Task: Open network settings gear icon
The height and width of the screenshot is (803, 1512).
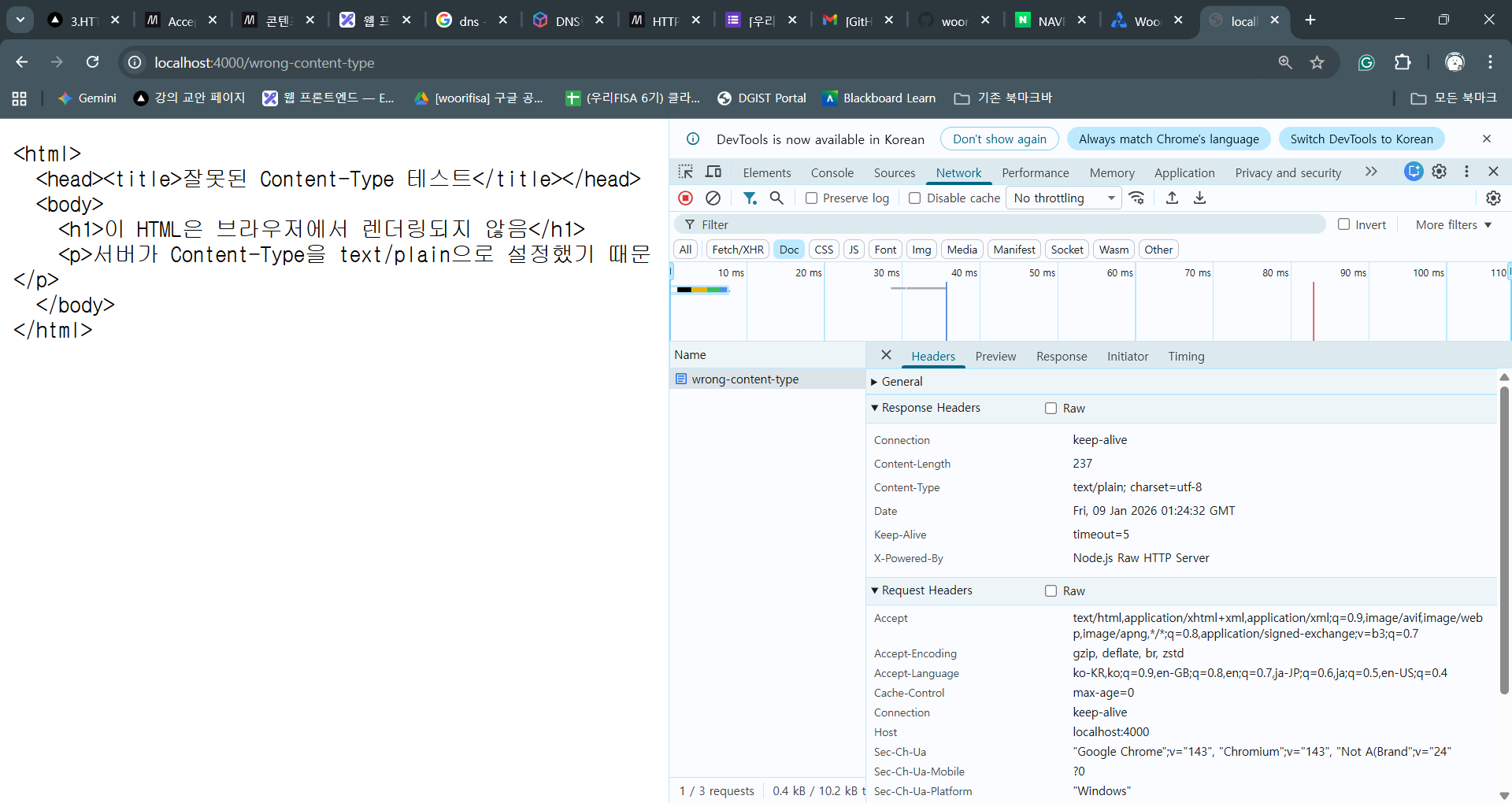Action: coord(1493,198)
